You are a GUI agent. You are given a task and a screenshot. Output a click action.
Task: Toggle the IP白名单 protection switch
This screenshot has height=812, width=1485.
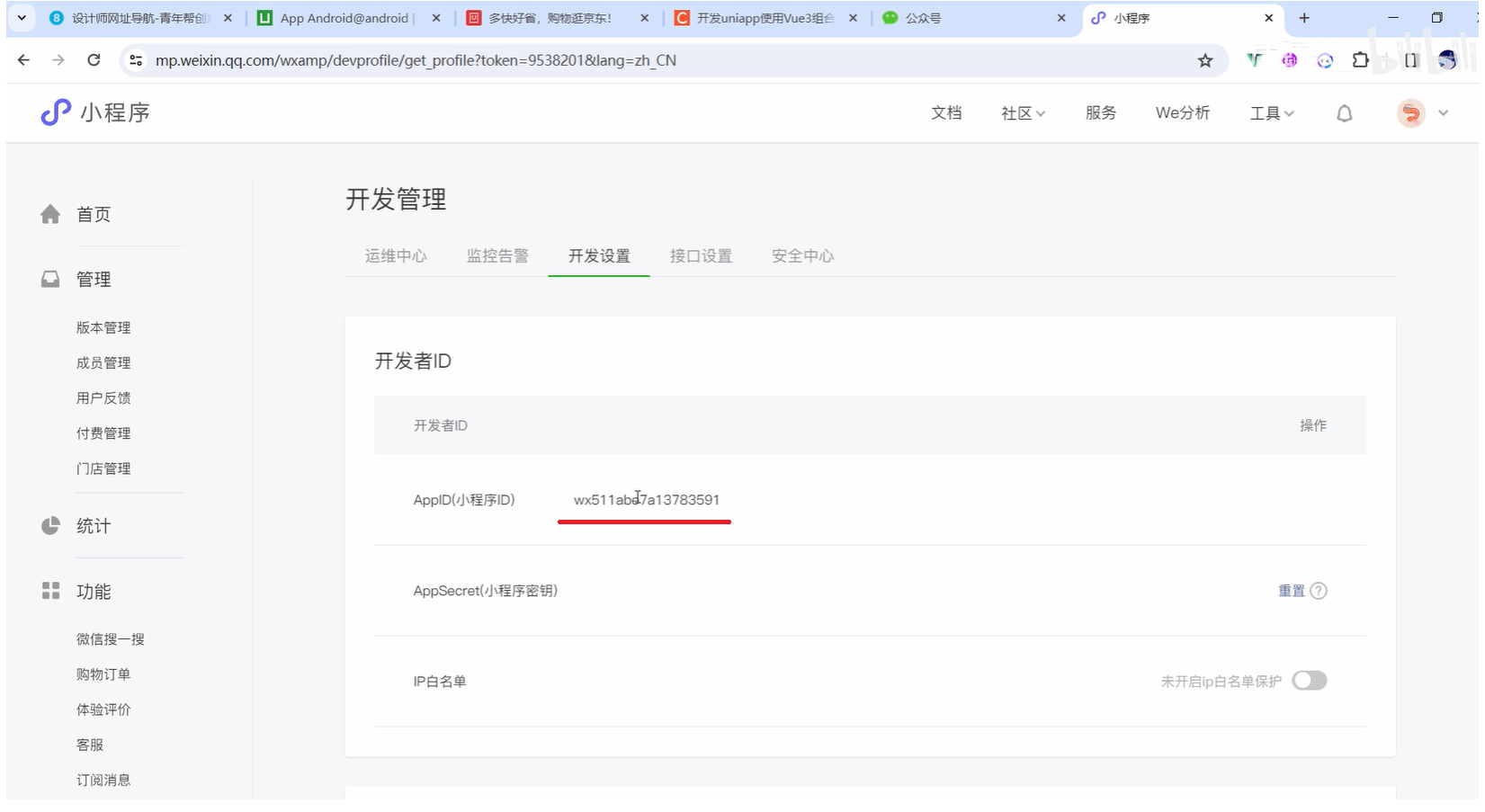(1310, 681)
